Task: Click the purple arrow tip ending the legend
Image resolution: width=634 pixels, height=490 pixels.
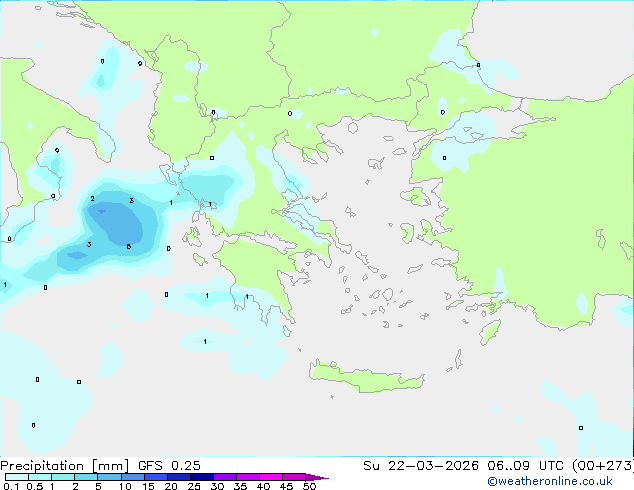Action: point(317,477)
